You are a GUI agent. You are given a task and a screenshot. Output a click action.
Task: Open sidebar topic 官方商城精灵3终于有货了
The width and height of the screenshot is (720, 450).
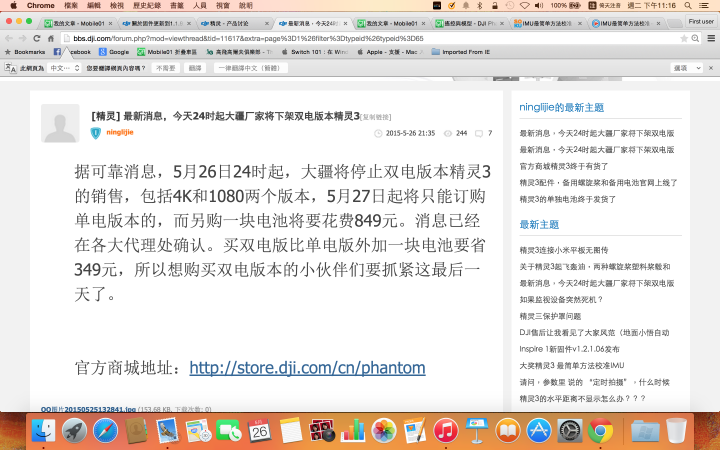563,166
